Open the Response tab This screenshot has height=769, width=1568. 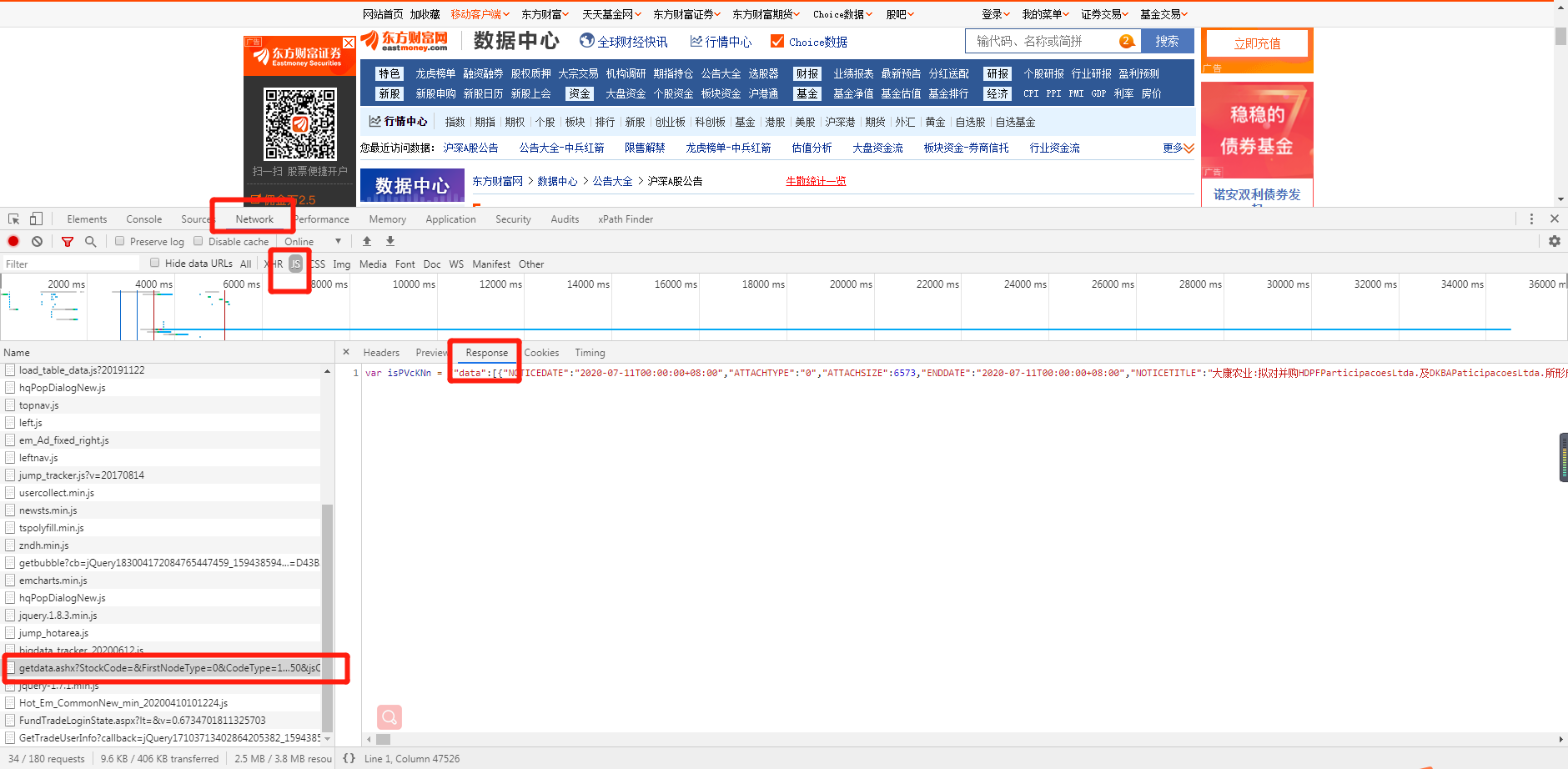coord(486,352)
